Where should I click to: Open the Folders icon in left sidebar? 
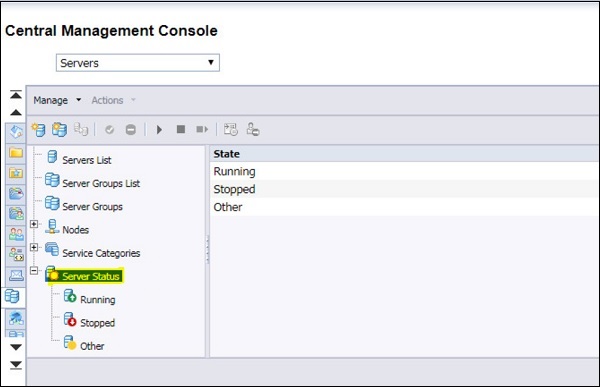coord(16,153)
